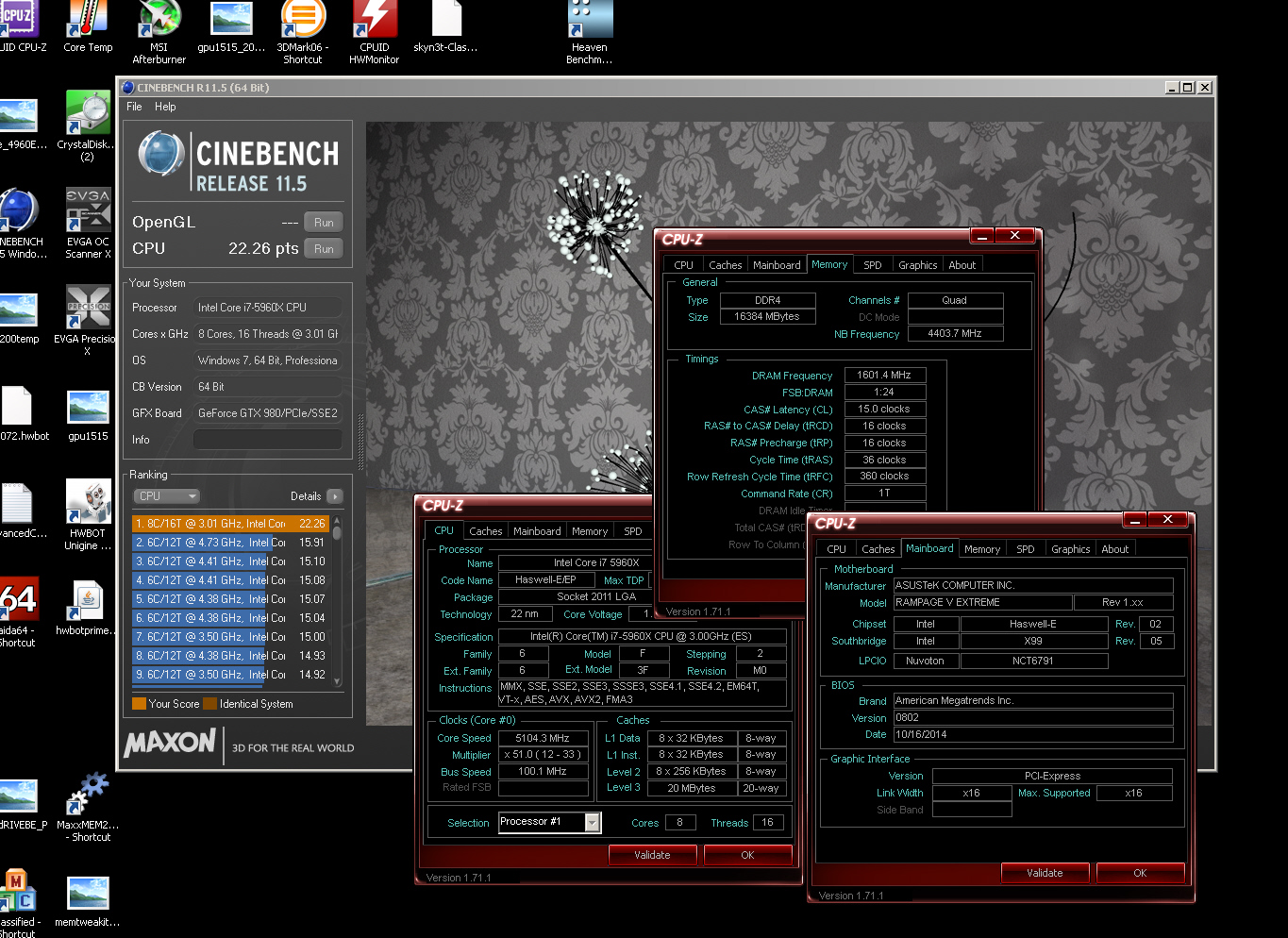Open the memtweakit desktop icon
Image resolution: width=1288 pixels, height=938 pixels.
tap(88, 901)
